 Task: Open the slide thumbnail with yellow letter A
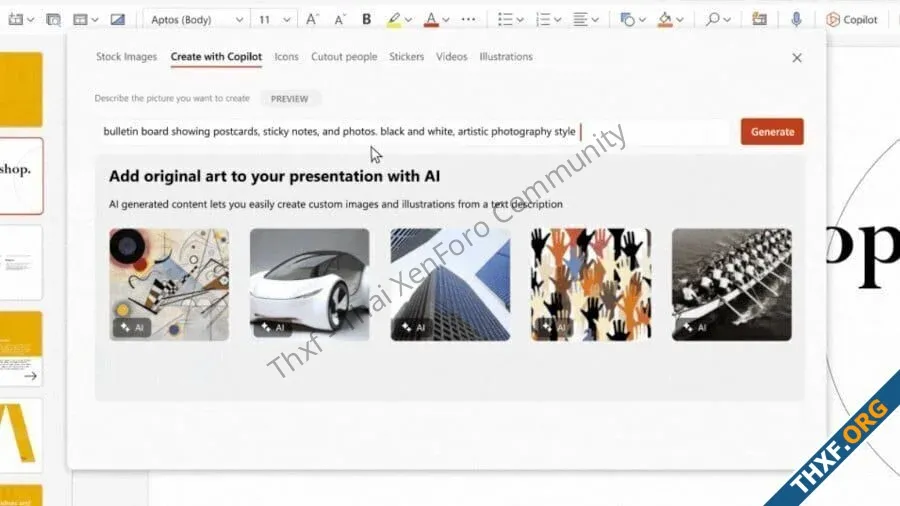(x=21, y=435)
